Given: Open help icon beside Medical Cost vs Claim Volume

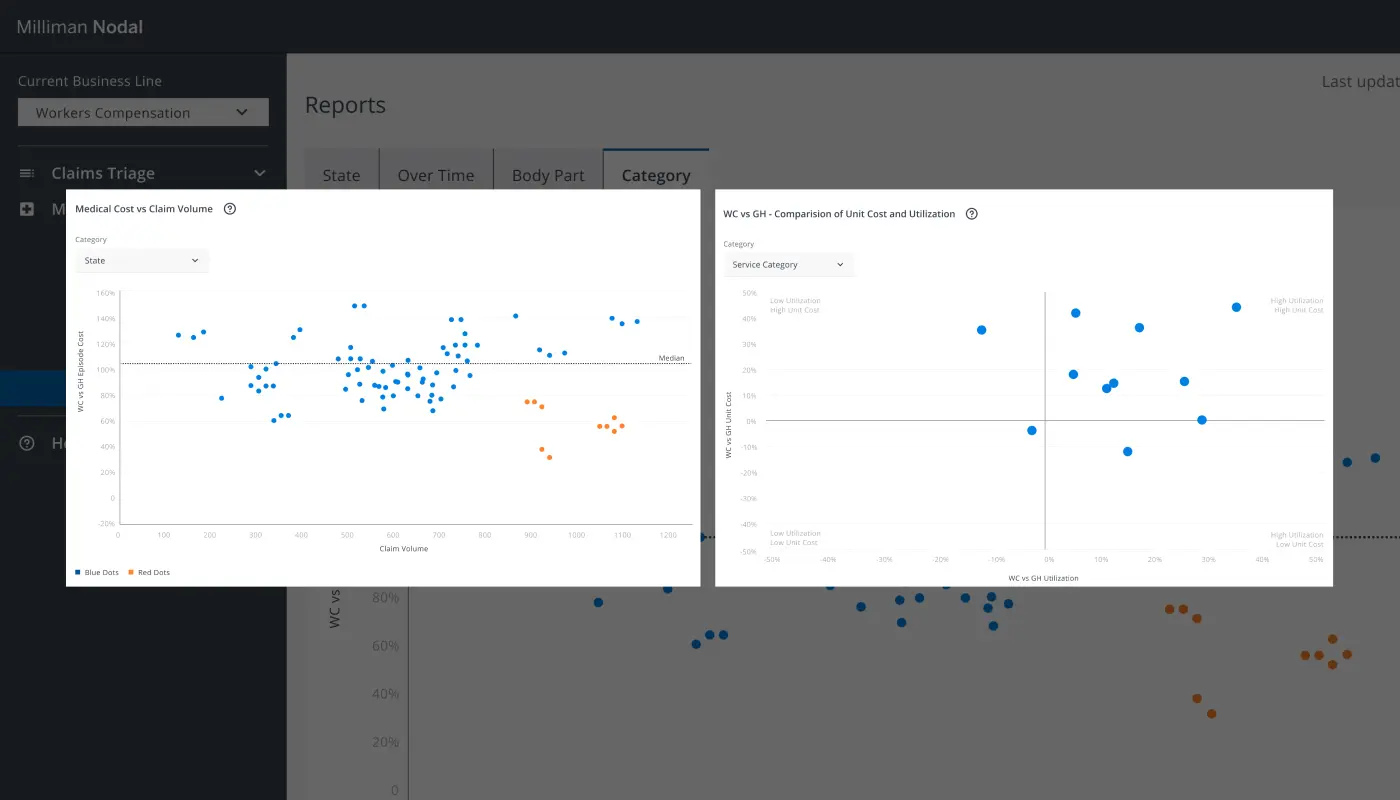Looking at the screenshot, I should (x=230, y=209).
